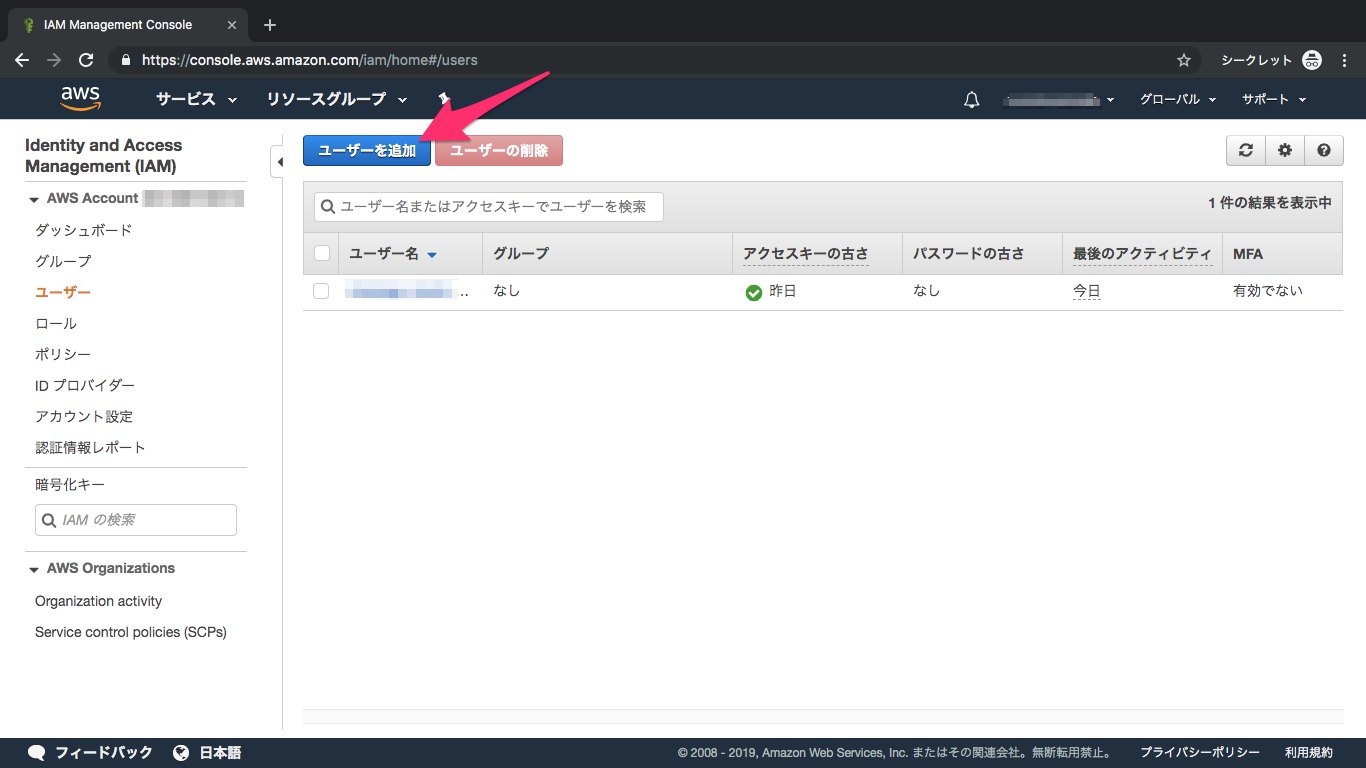Focus the user search field
The width and height of the screenshot is (1366, 768).
tap(489, 207)
